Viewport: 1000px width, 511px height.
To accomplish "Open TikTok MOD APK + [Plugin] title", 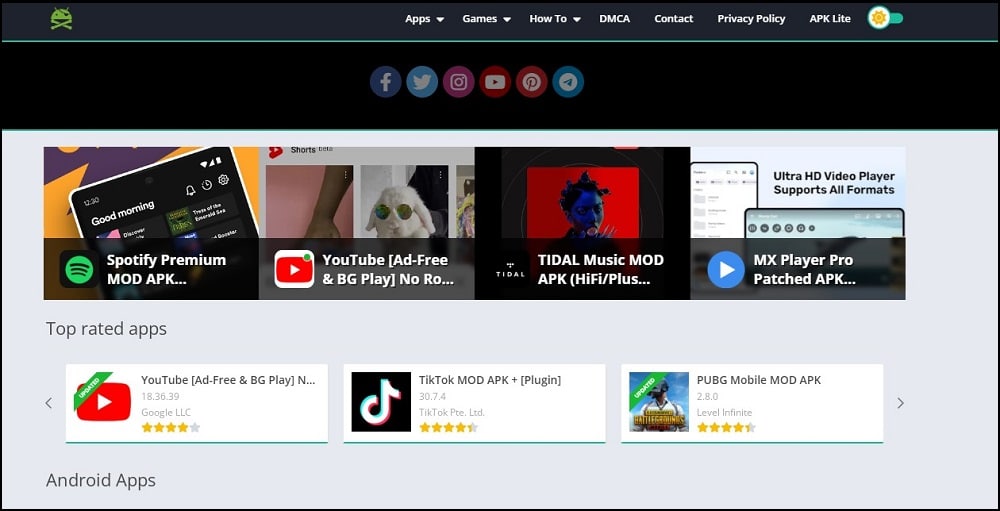I will point(490,380).
